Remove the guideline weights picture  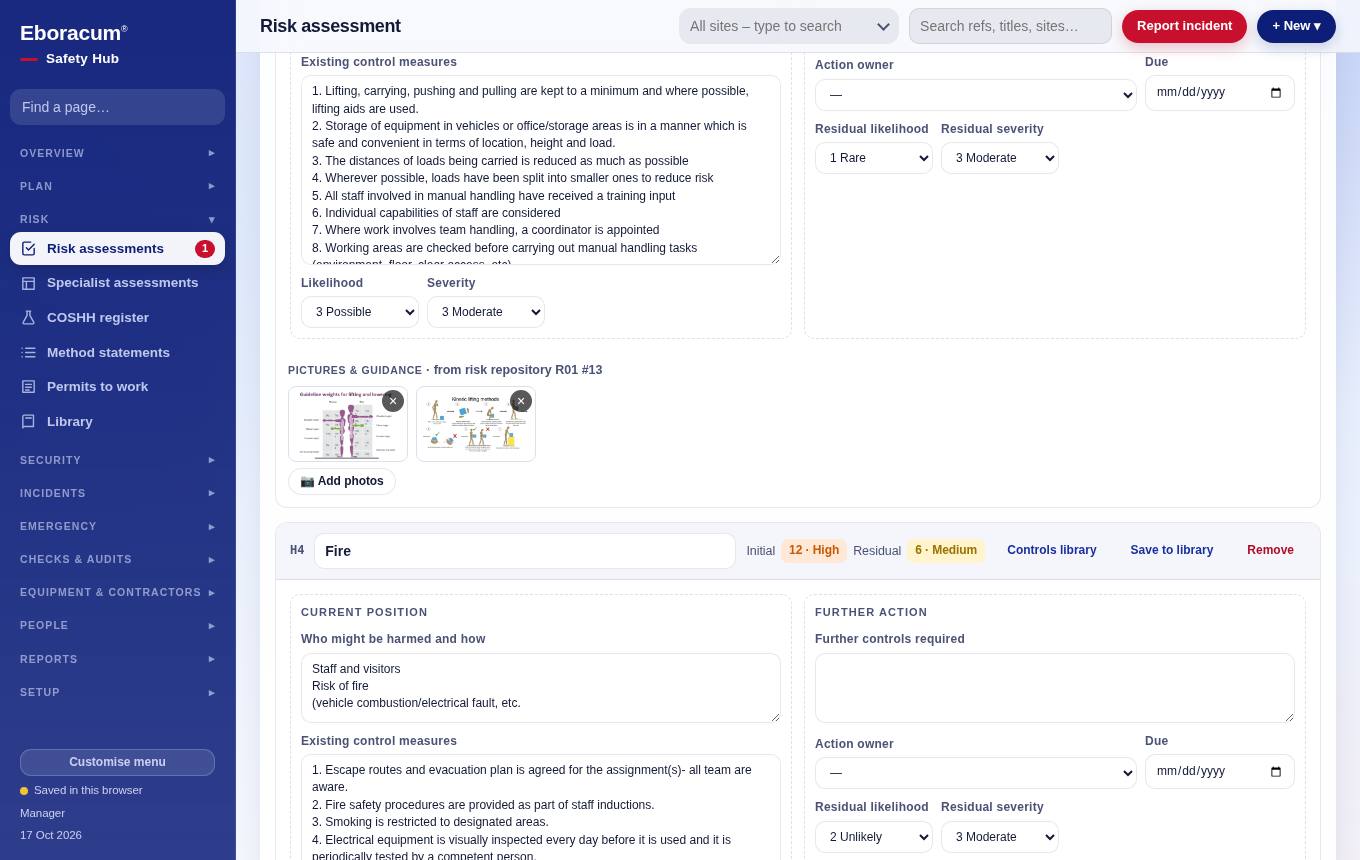pos(393,401)
